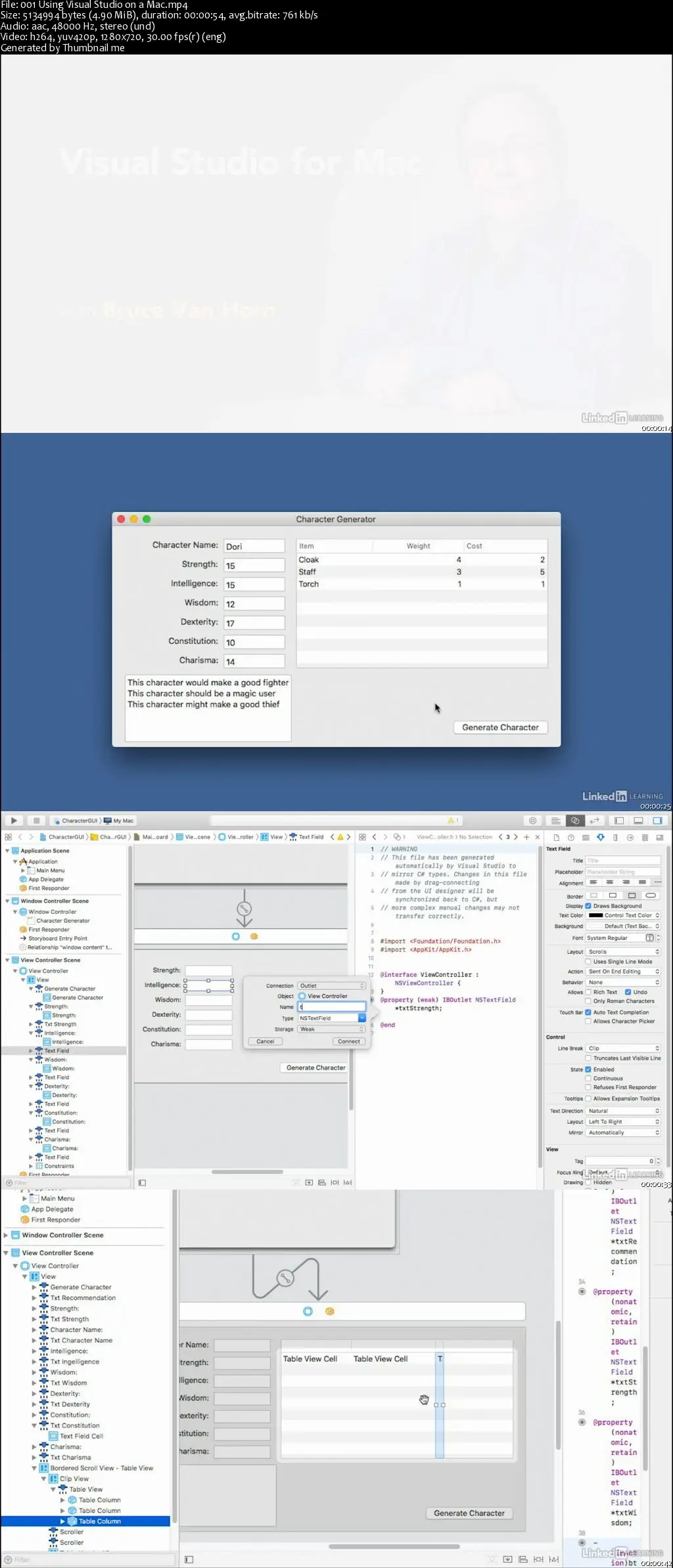Click the black Text Color swatch

595,916
